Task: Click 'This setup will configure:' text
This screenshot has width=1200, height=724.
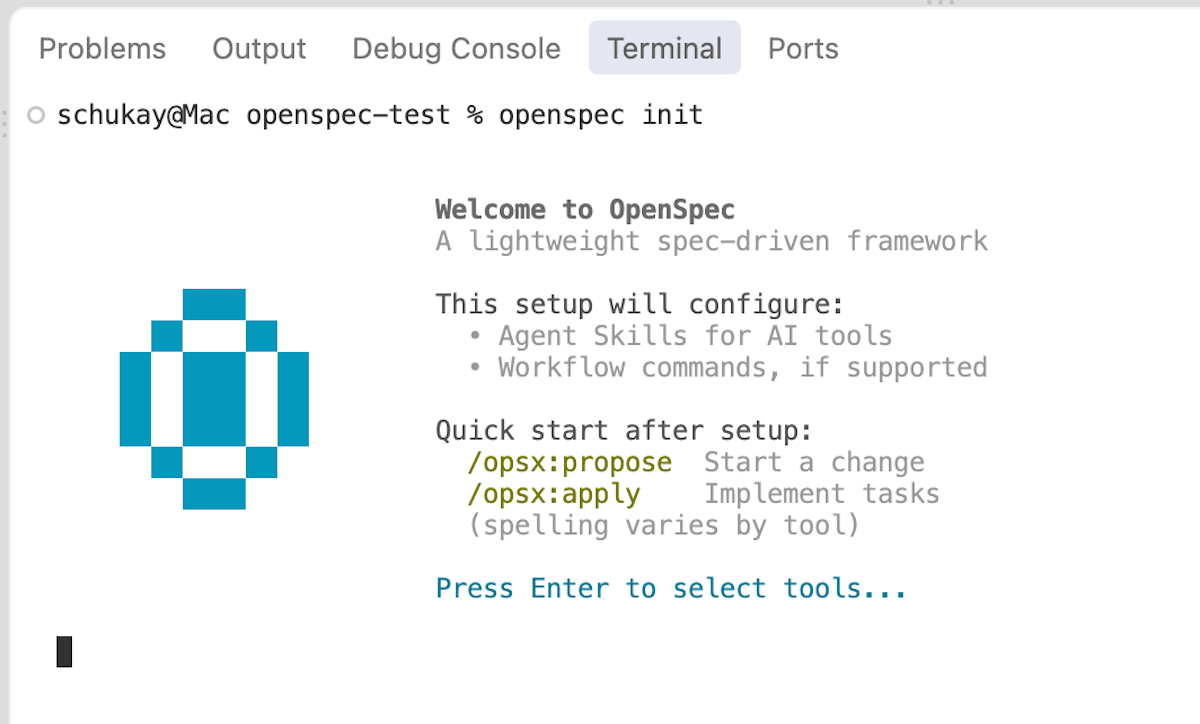Action: [x=640, y=304]
